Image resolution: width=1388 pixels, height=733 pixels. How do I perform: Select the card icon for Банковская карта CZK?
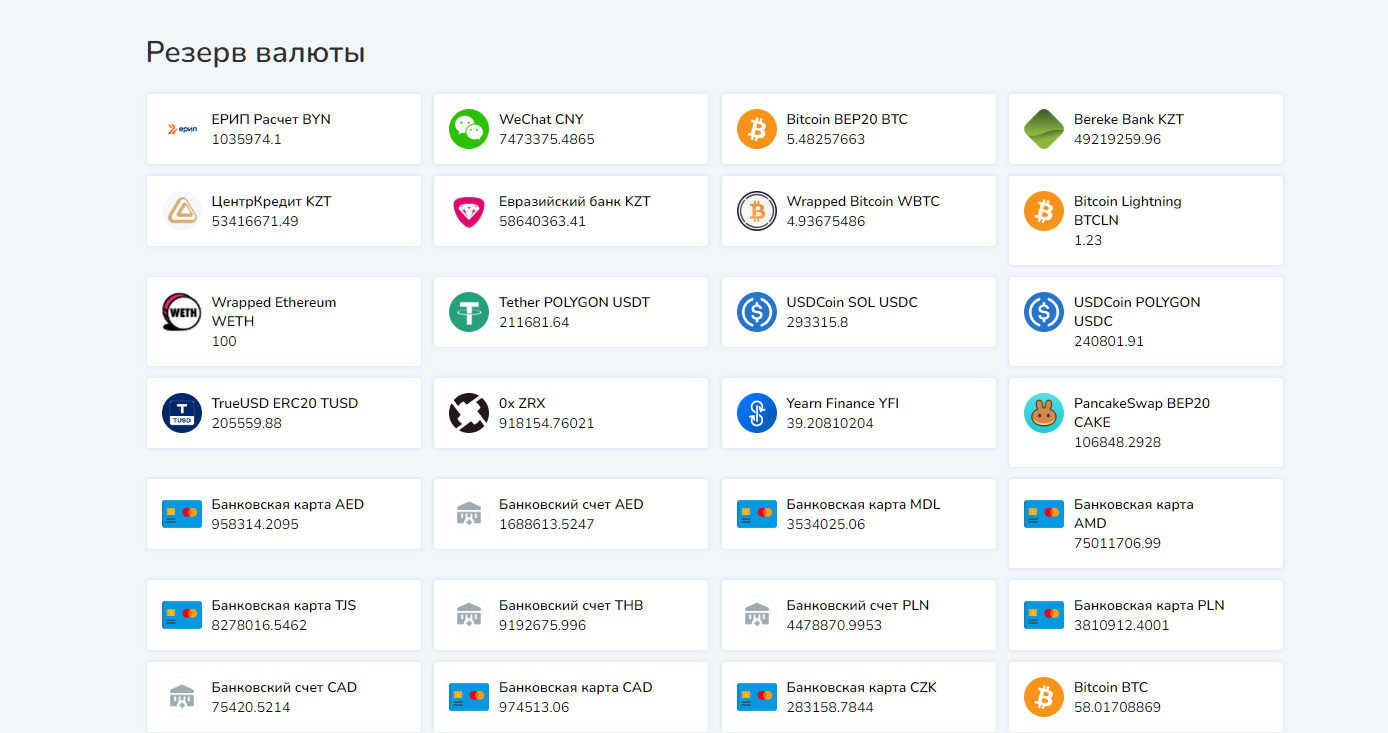pyautogui.click(x=757, y=697)
